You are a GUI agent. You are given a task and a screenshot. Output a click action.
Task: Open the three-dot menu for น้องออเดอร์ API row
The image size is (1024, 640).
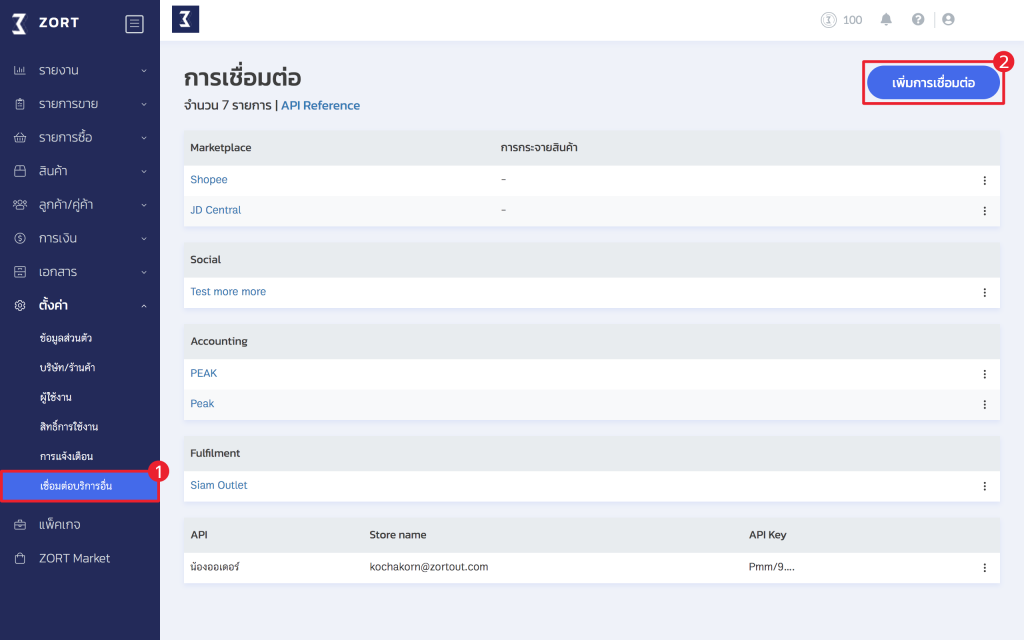tap(985, 568)
